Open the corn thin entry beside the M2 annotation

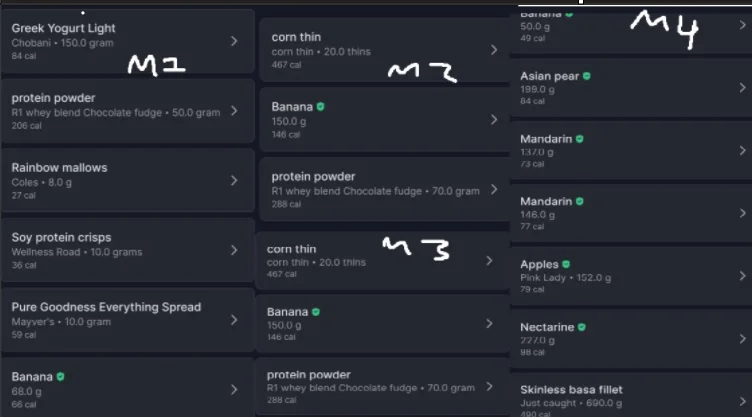pyautogui.click(x=384, y=50)
